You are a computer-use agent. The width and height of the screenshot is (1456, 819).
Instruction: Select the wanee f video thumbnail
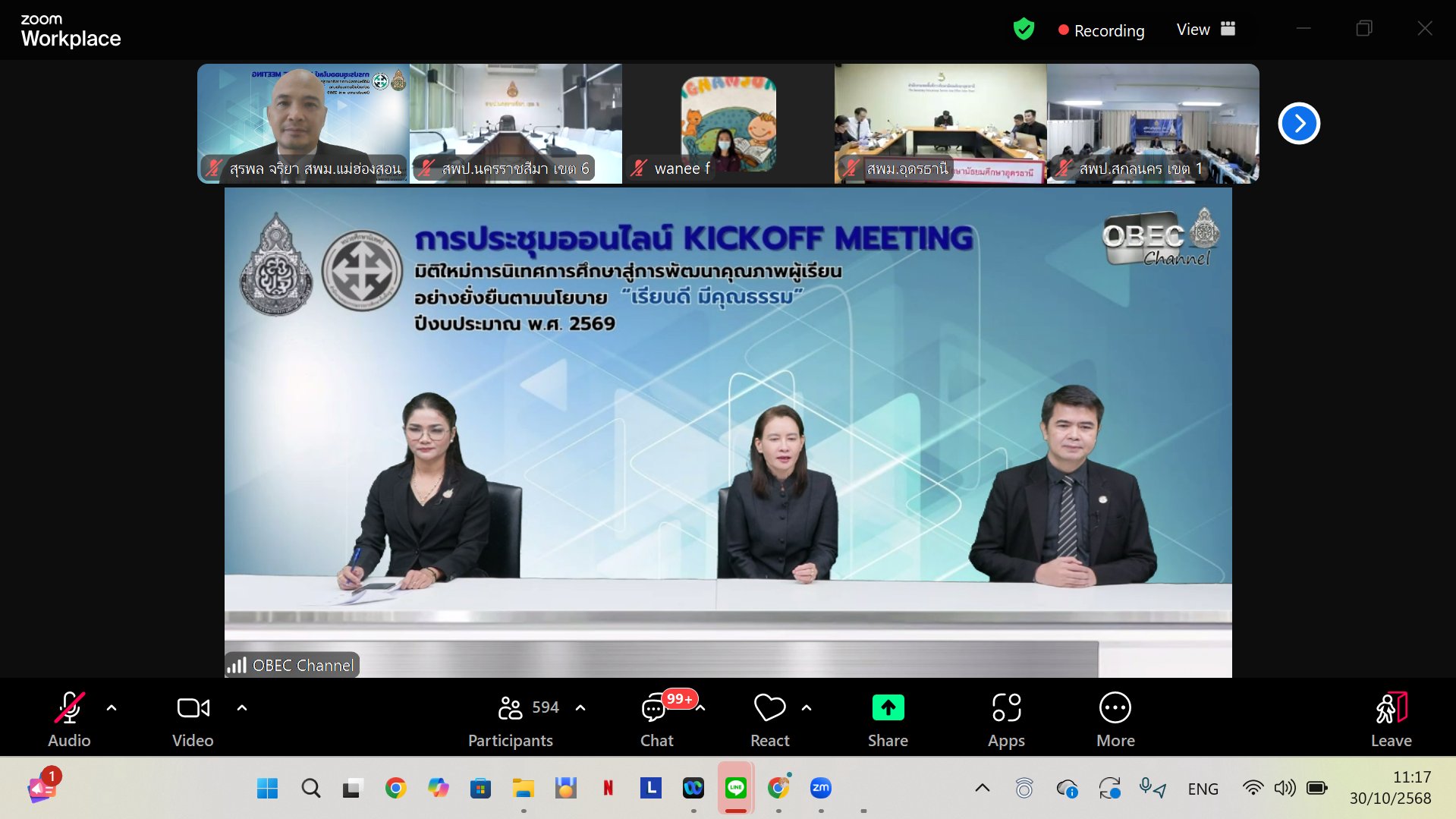click(728, 123)
